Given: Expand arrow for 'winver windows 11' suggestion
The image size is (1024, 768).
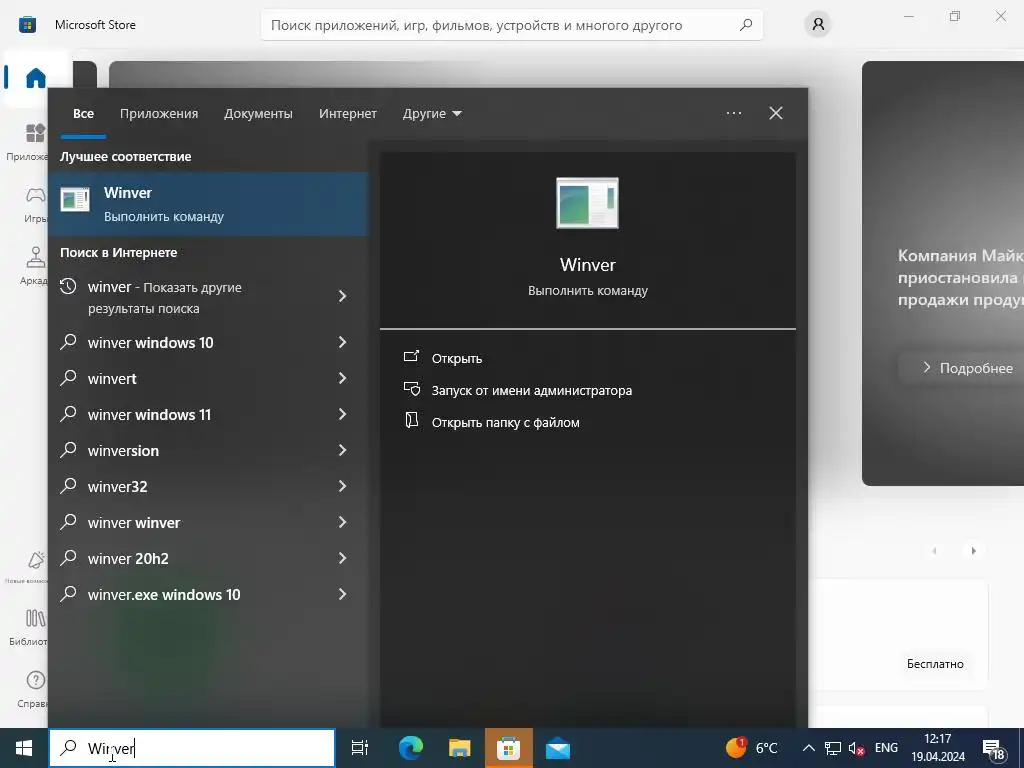Looking at the screenshot, I should [342, 414].
